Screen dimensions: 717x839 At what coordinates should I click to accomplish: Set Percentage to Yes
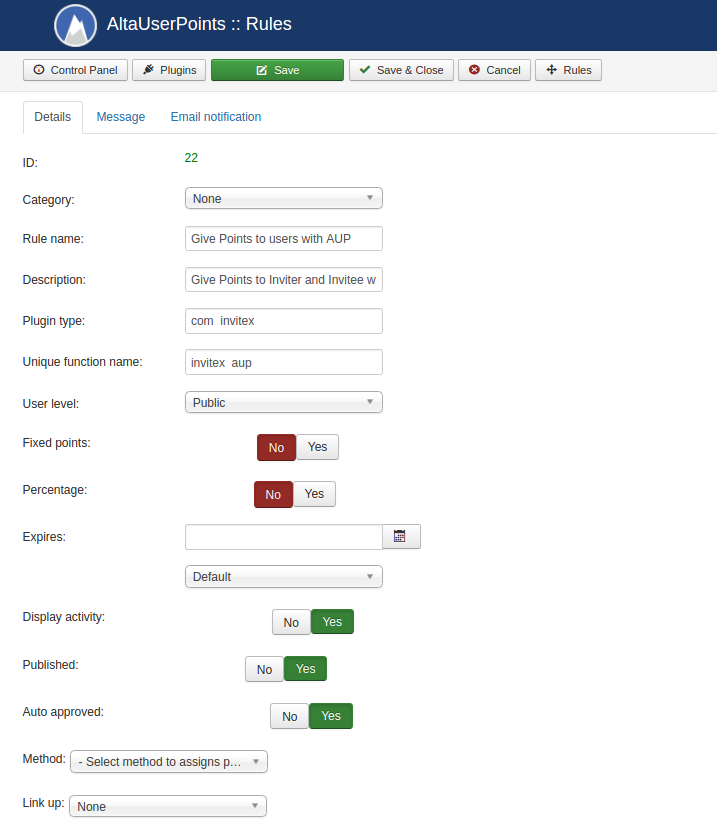point(314,494)
